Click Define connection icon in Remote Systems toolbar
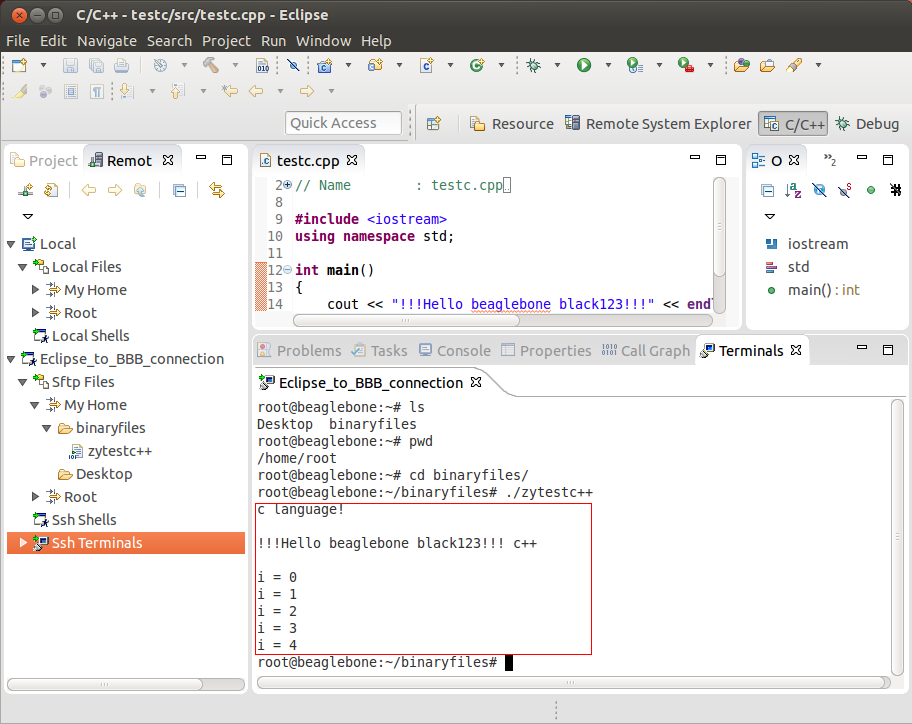The height and width of the screenshot is (724, 912). tap(27, 190)
